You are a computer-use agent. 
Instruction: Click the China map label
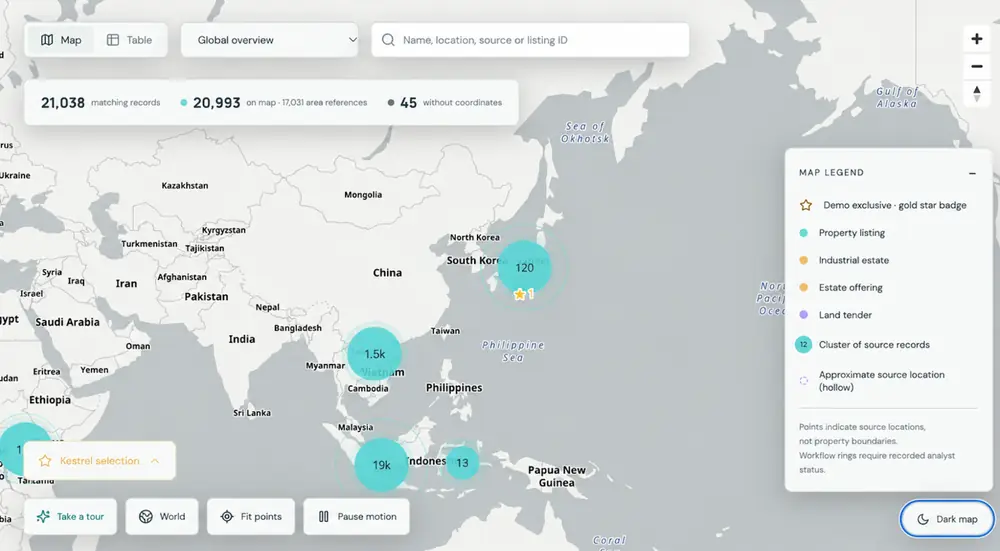(x=387, y=272)
